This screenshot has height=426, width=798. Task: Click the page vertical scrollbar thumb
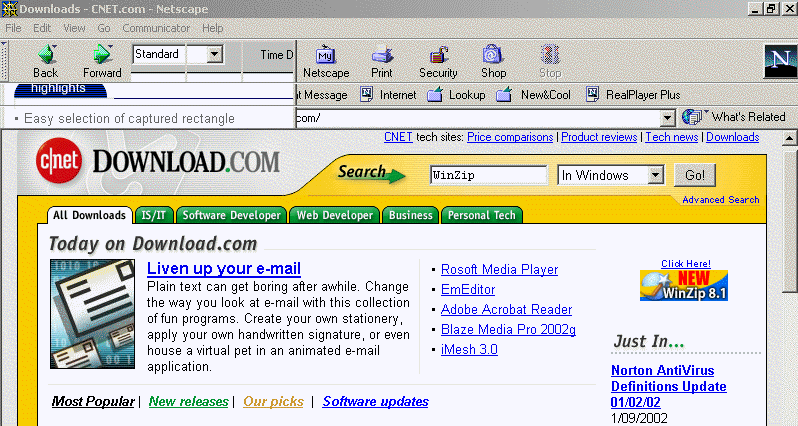coord(789,221)
